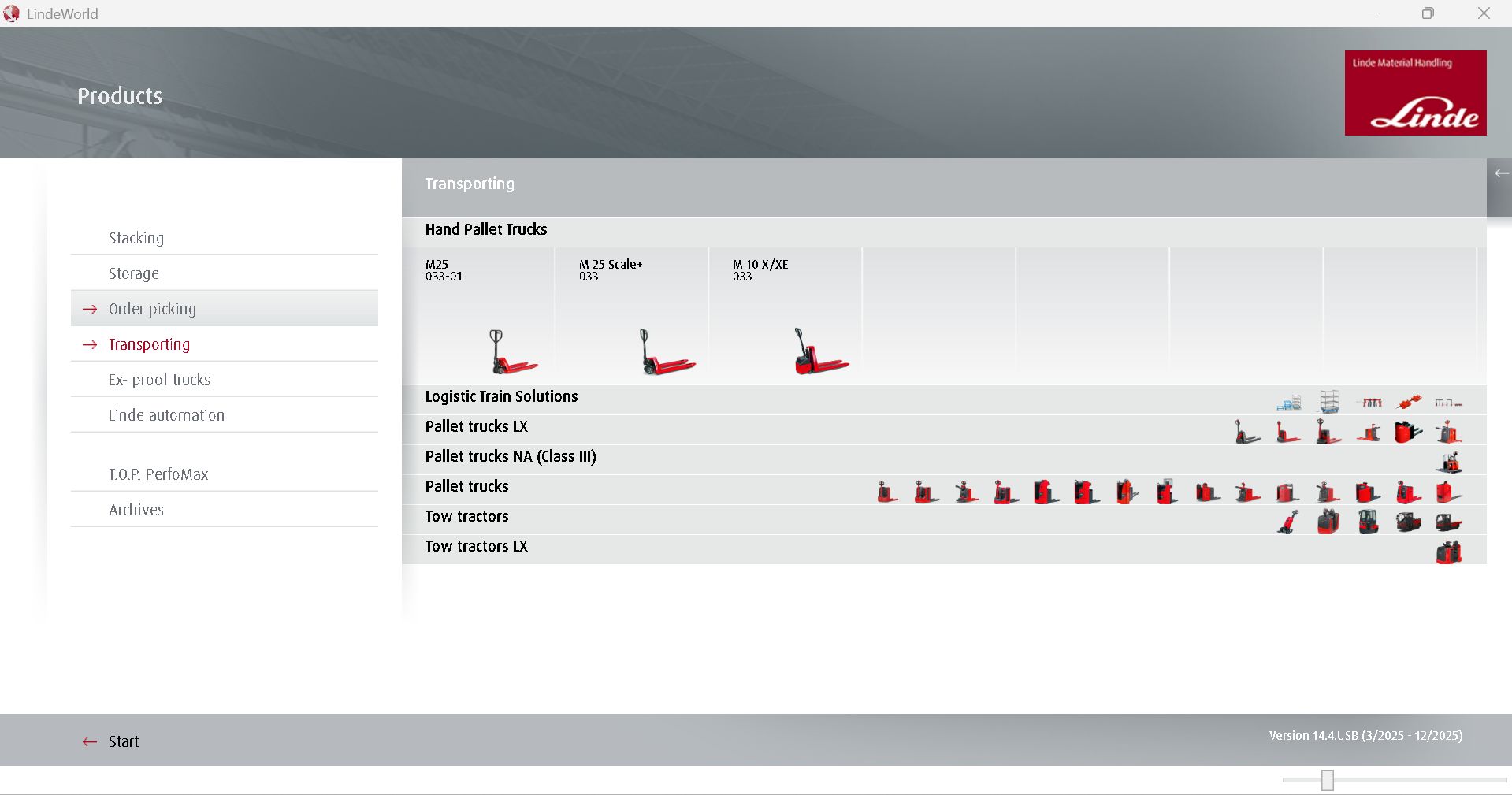Select second truck icon in plain Pallet trucks row

tap(927, 492)
